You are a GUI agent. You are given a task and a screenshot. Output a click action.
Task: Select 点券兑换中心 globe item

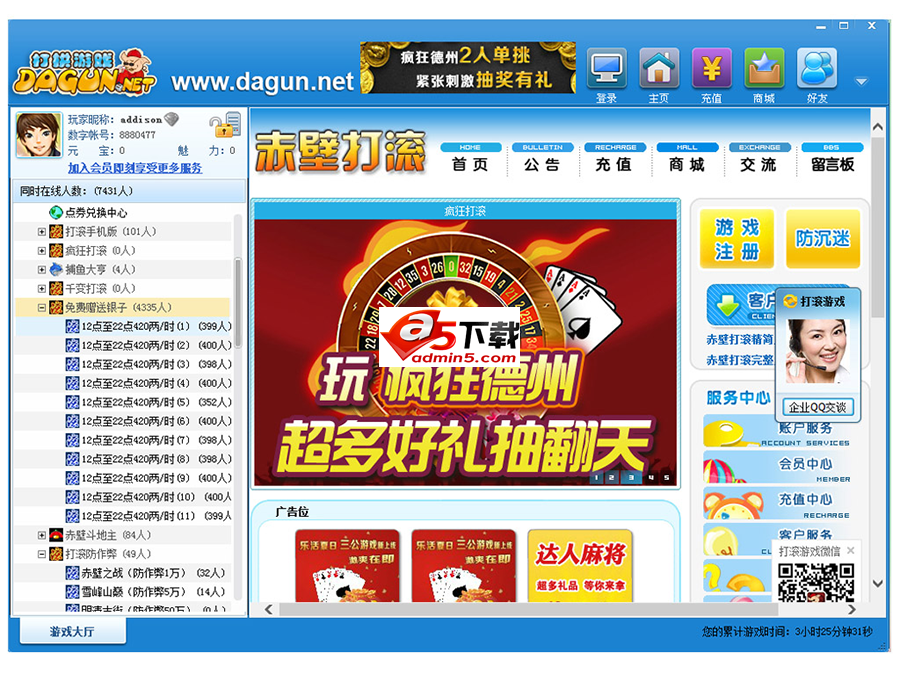tap(89, 213)
